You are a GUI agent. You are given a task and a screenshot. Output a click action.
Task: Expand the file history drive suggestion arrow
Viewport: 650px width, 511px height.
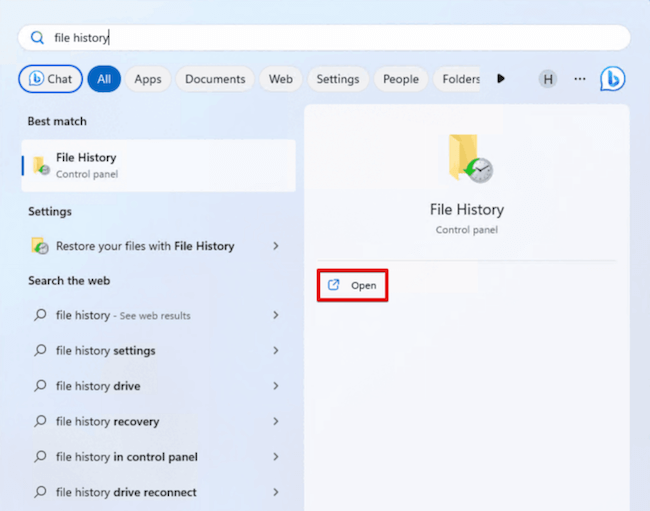(276, 386)
